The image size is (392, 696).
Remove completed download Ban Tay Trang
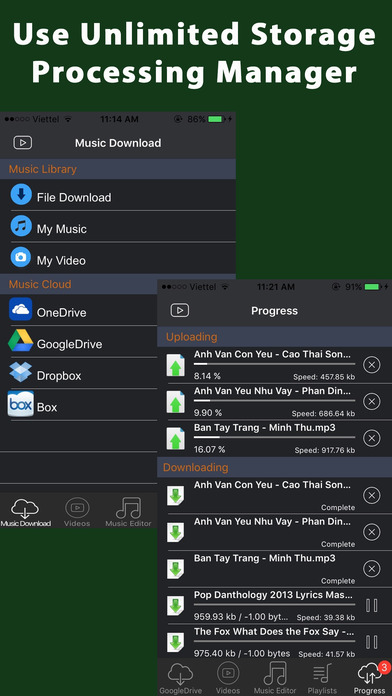[x=372, y=568]
